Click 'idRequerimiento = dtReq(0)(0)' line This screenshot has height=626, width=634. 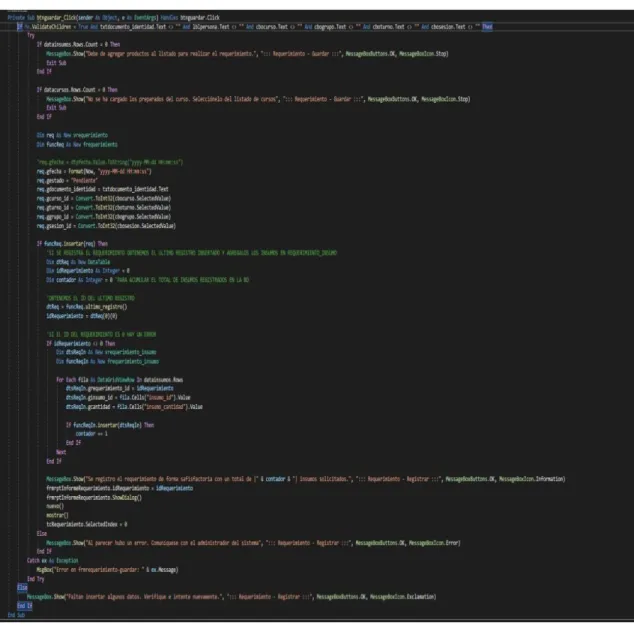(82, 316)
